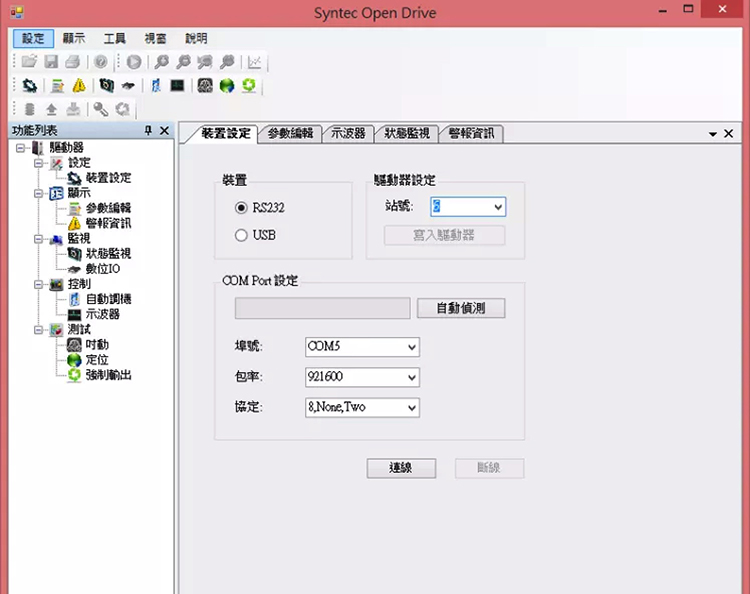
Task: Open the 視窗 menu
Action: (x=155, y=38)
